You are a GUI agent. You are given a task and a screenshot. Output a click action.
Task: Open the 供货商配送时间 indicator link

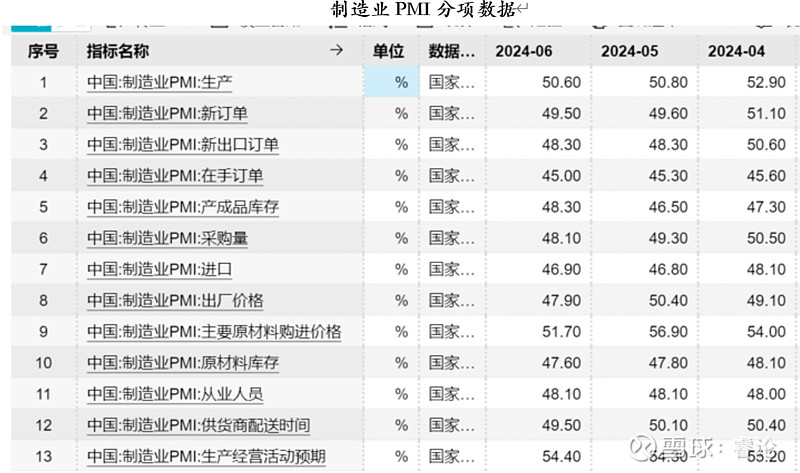tap(198, 425)
